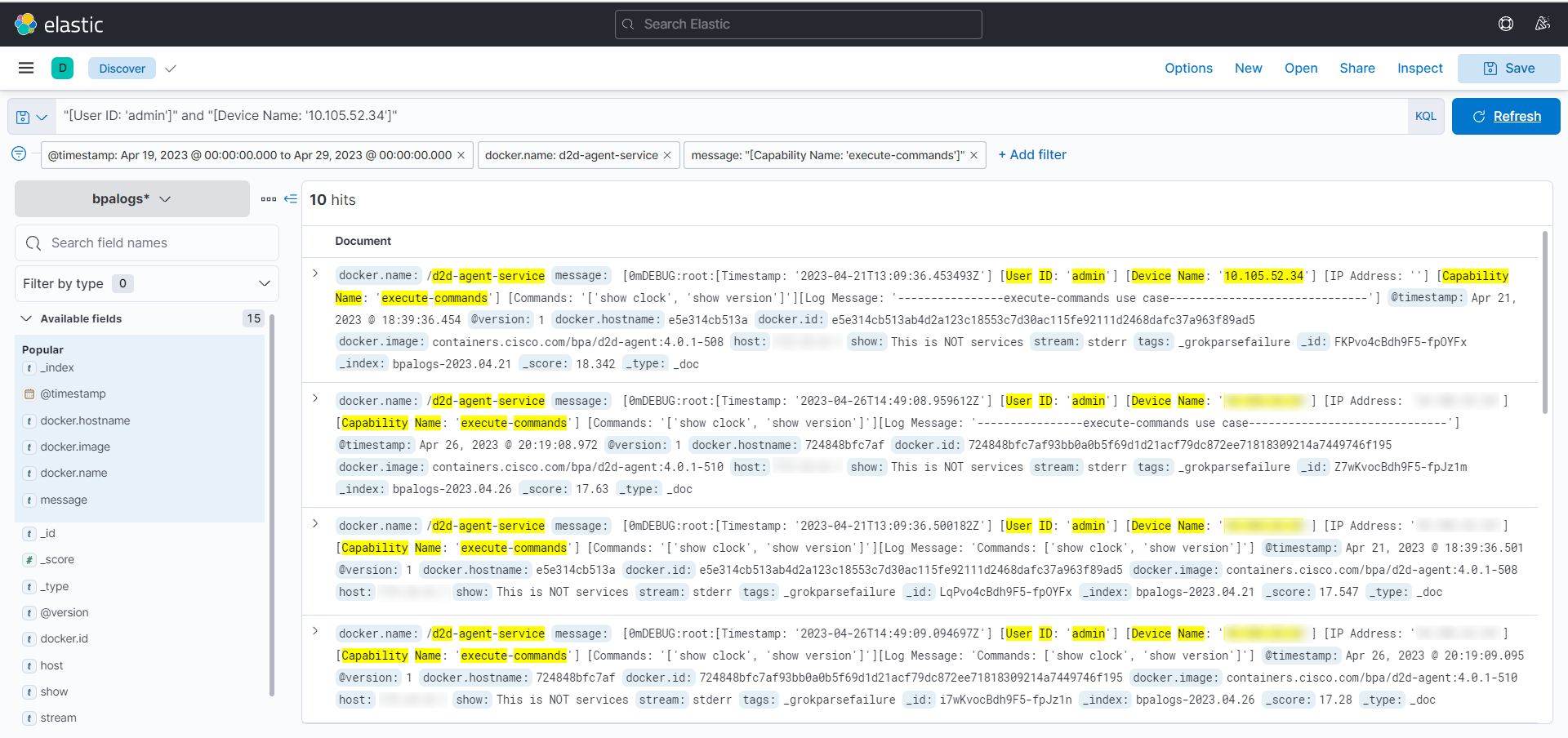Viewport: 1568px width, 738px height.
Task: Click the Share menu item
Action: pos(1356,69)
